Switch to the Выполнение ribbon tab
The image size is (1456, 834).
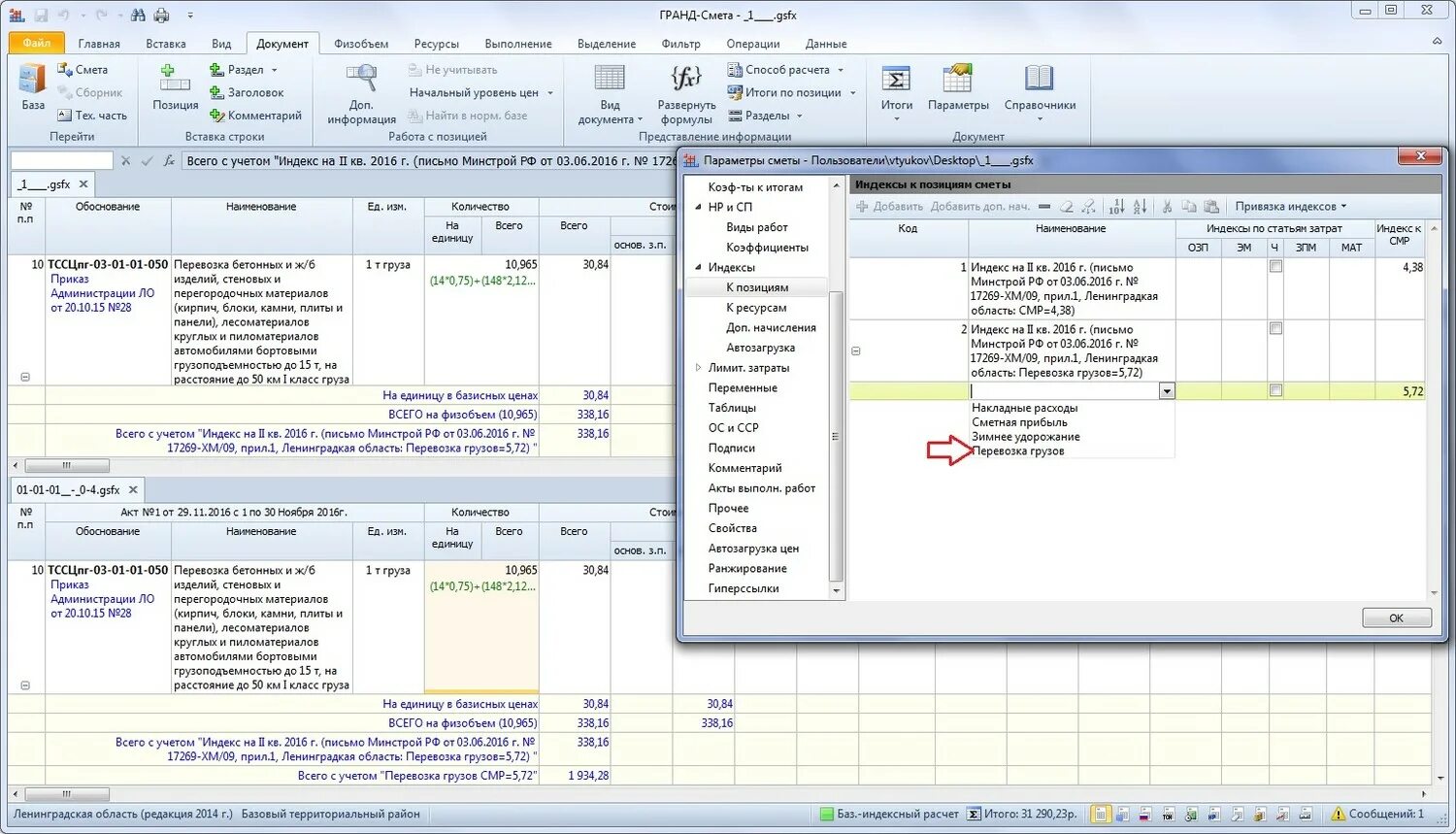click(518, 44)
